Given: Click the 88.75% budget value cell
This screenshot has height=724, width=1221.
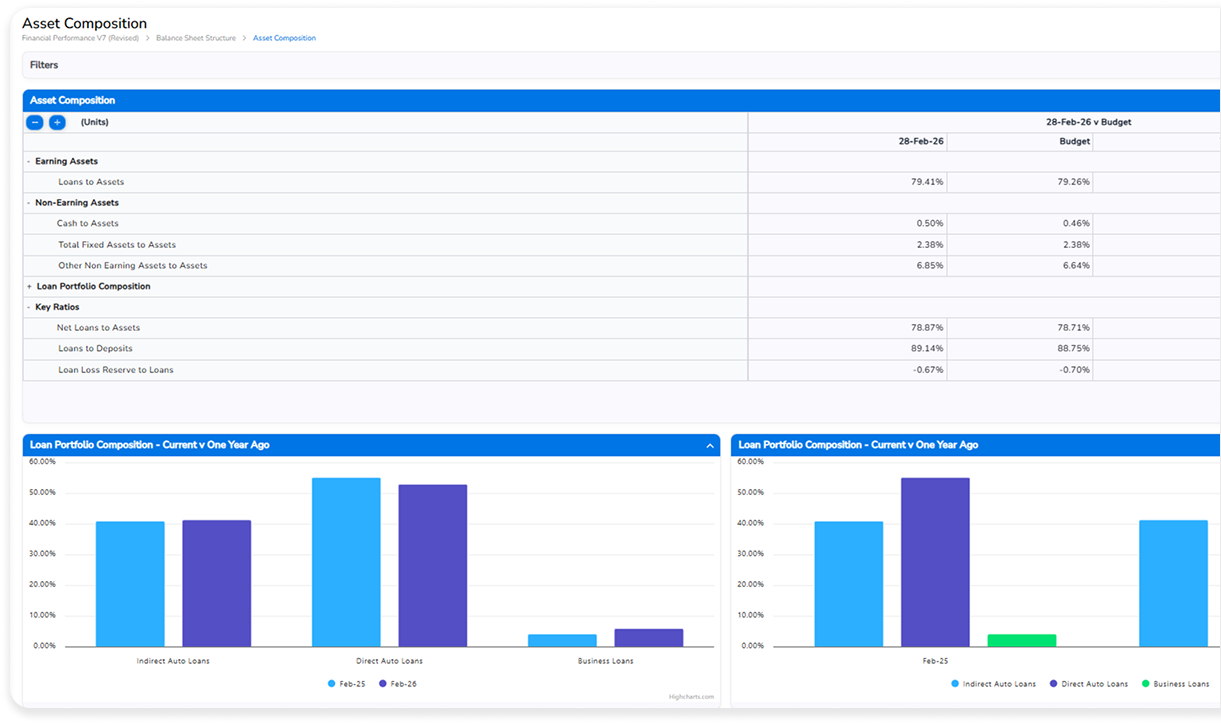Looking at the screenshot, I should click(1020, 349).
